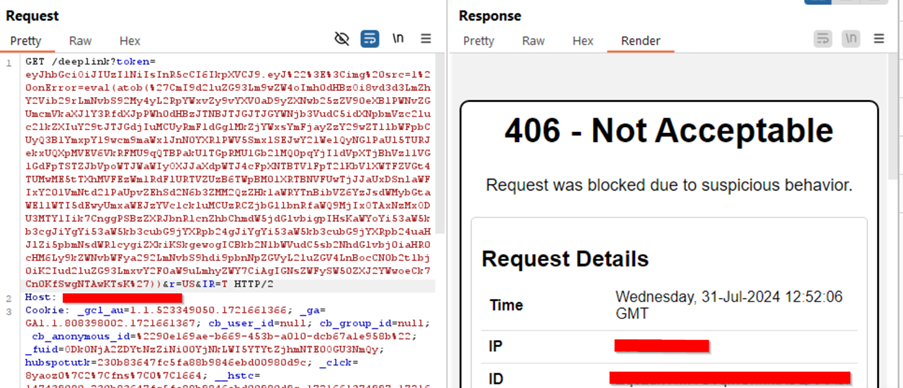This screenshot has width=903, height=388.
Task: Toggle the greyed \n icon in Response panel
Action: point(851,39)
